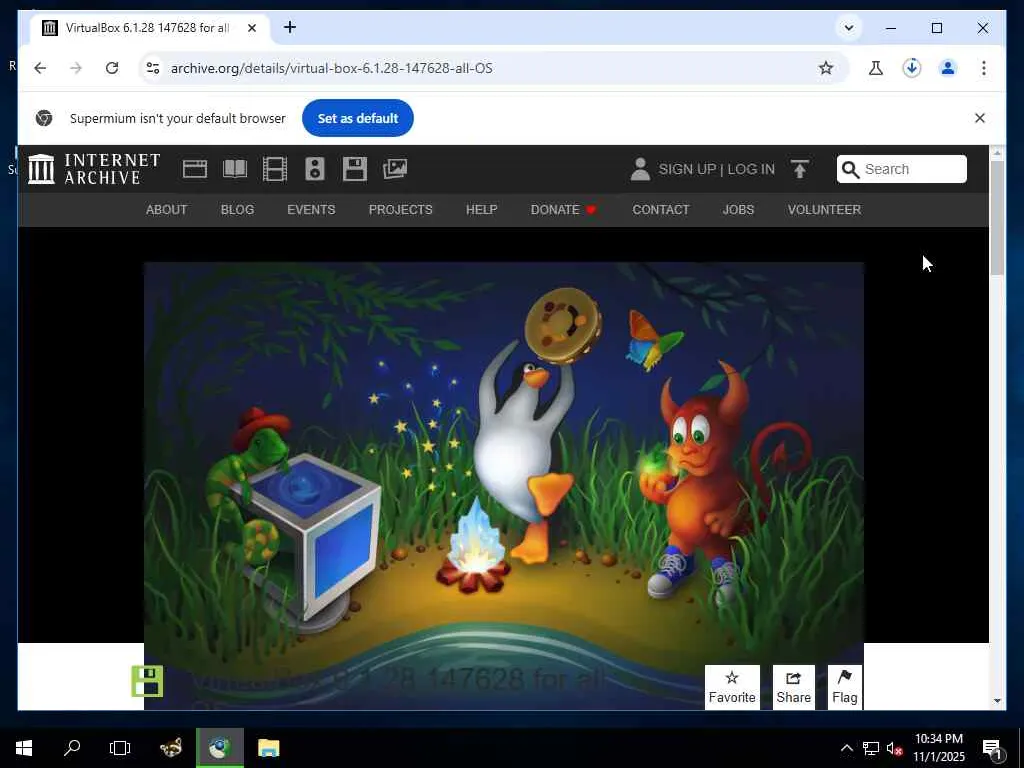Open the Texts book icon

(x=235, y=169)
